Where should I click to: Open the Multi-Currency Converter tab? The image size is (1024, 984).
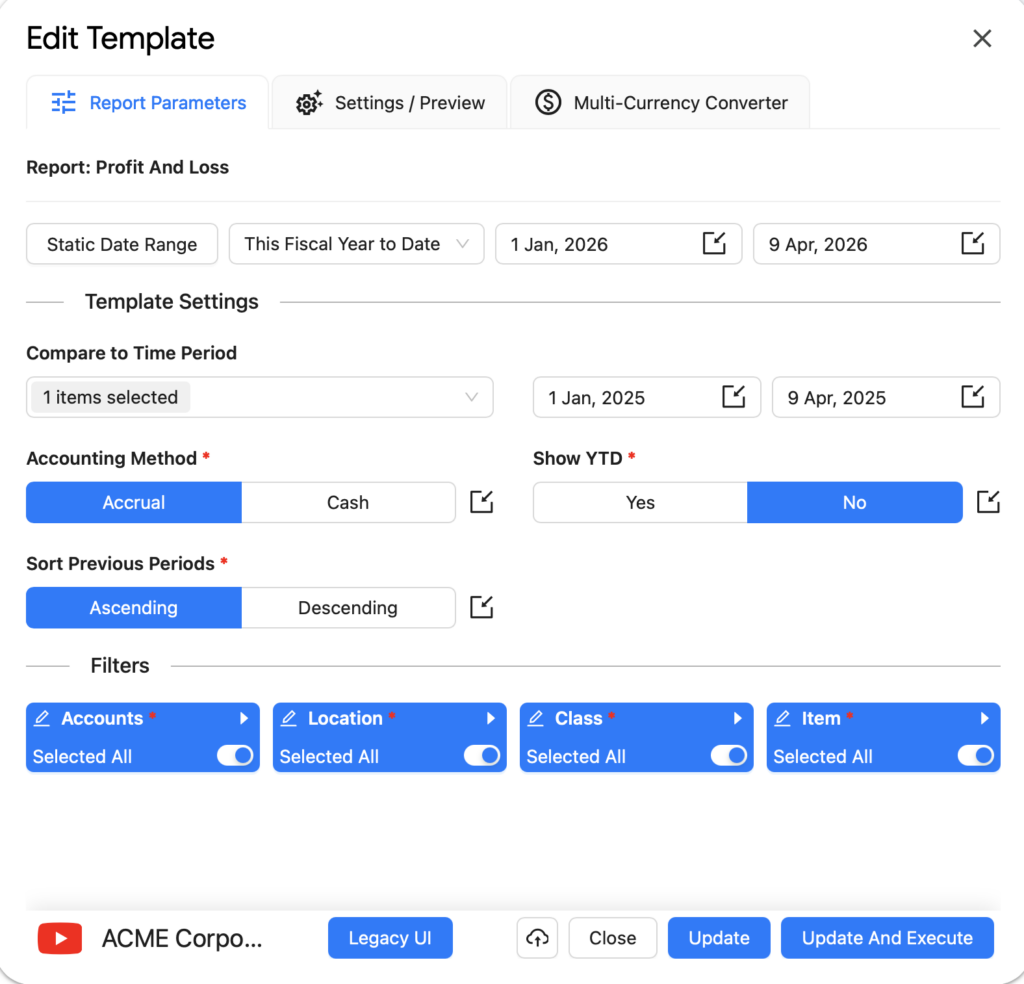660,103
